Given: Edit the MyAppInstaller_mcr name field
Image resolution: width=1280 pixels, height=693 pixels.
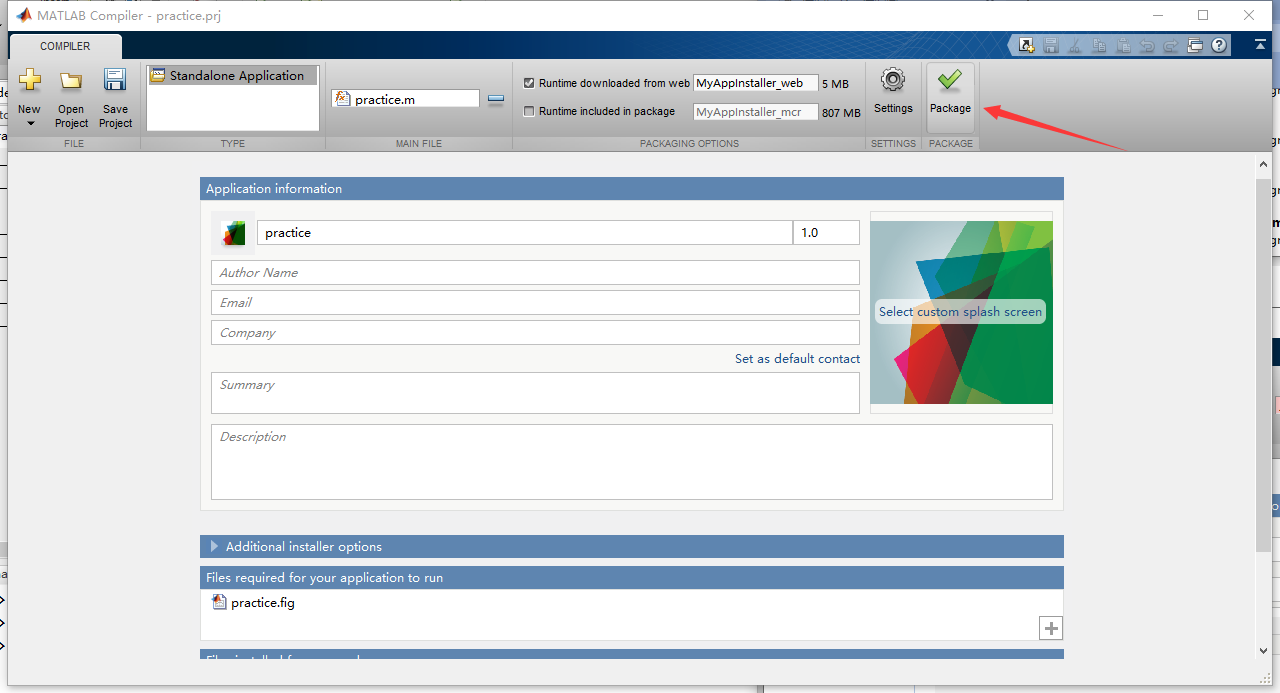Looking at the screenshot, I should (755, 112).
